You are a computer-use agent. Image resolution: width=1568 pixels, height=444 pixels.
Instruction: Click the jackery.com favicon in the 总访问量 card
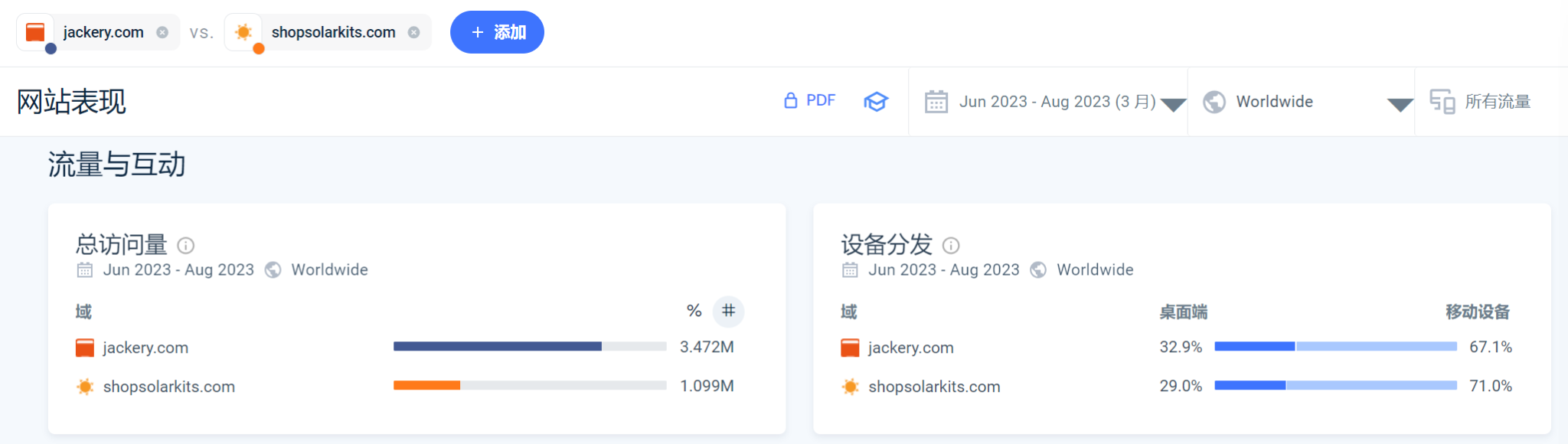pyautogui.click(x=85, y=348)
